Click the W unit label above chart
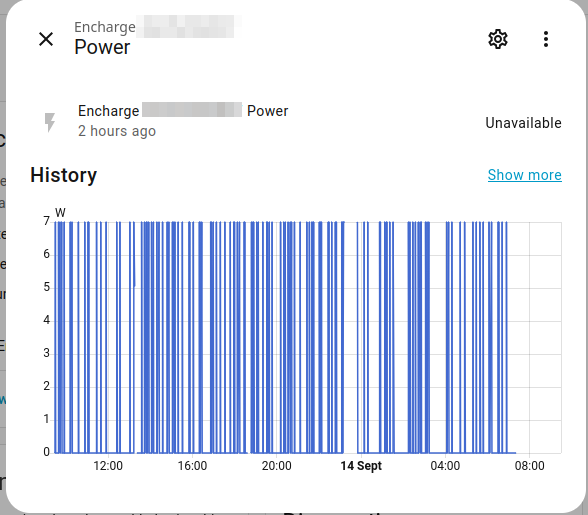Screen dimensions: 588x515 (60, 213)
